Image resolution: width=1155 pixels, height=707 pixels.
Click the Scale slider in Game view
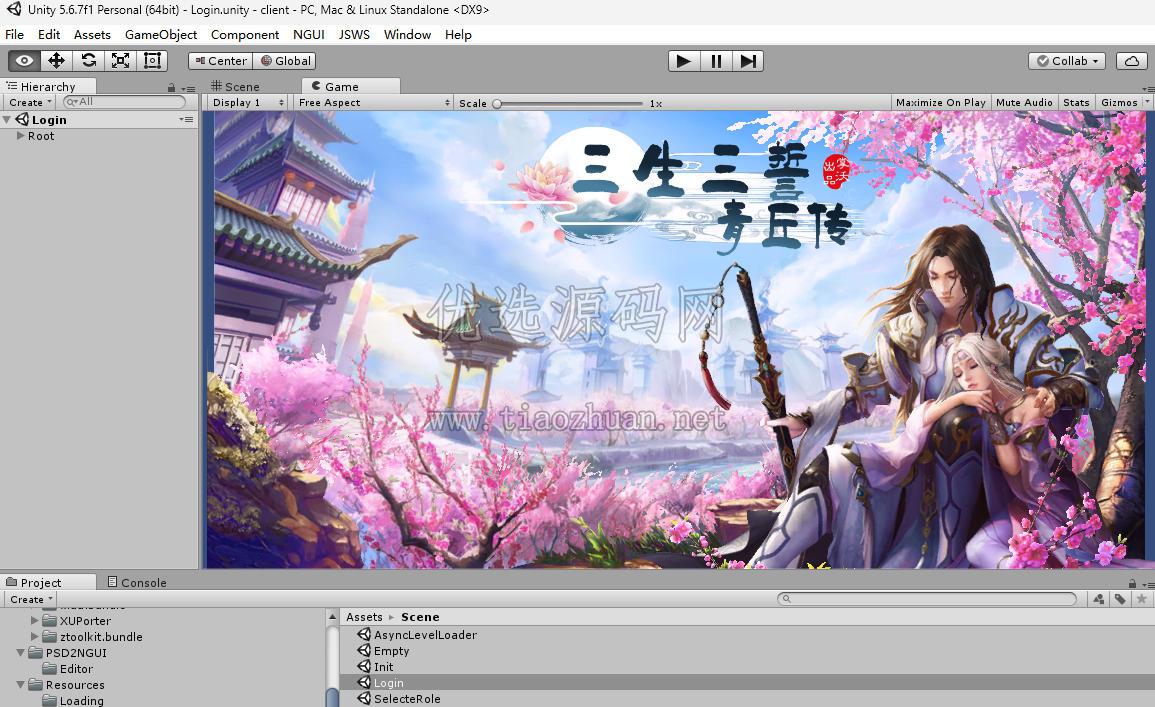[569, 104]
